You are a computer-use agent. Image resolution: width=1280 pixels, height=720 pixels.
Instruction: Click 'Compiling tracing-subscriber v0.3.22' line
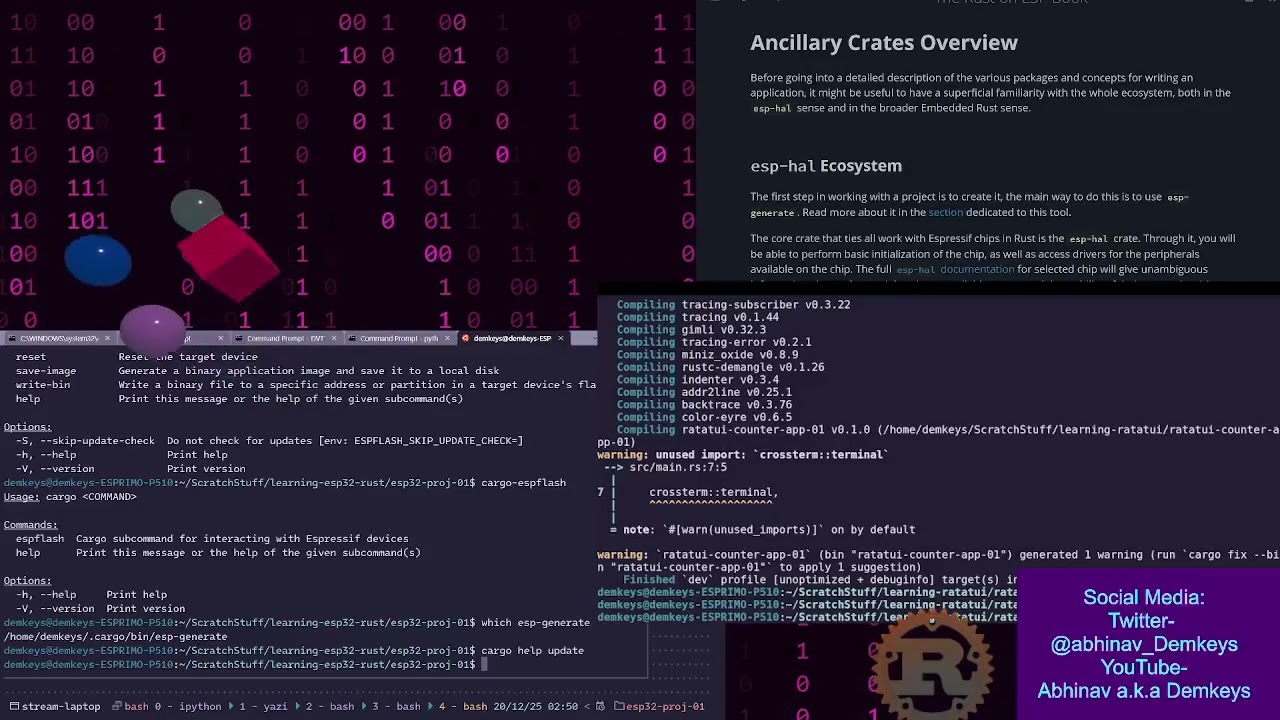(x=733, y=305)
